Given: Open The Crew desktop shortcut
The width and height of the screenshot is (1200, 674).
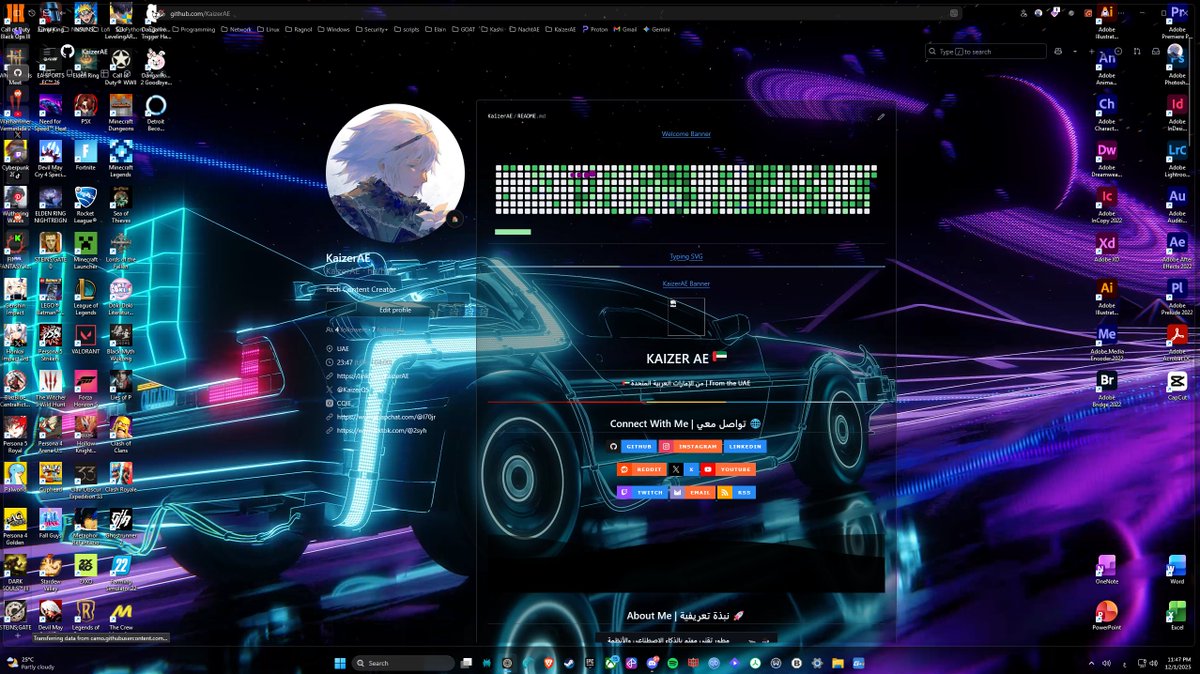Looking at the screenshot, I should point(121,617).
